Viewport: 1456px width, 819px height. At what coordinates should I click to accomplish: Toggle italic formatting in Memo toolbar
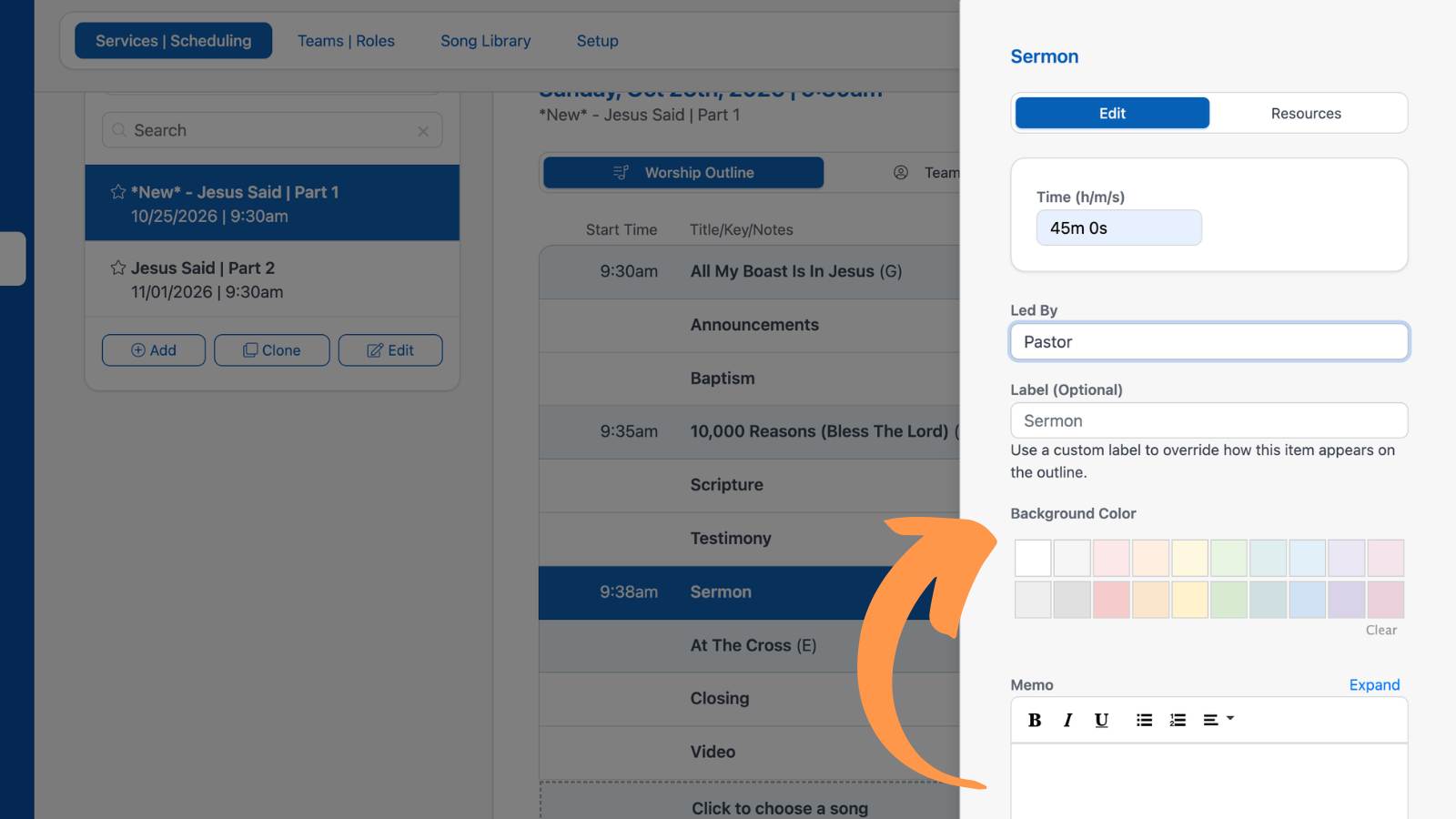point(1067,720)
